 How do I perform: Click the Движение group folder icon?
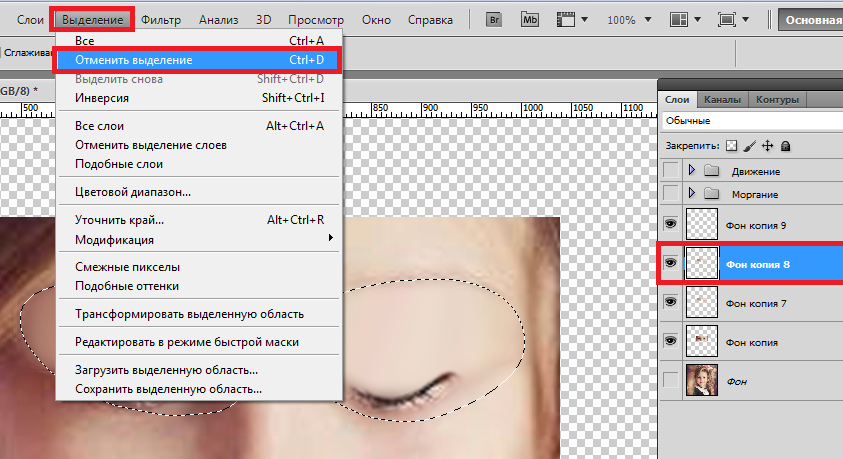(x=712, y=170)
